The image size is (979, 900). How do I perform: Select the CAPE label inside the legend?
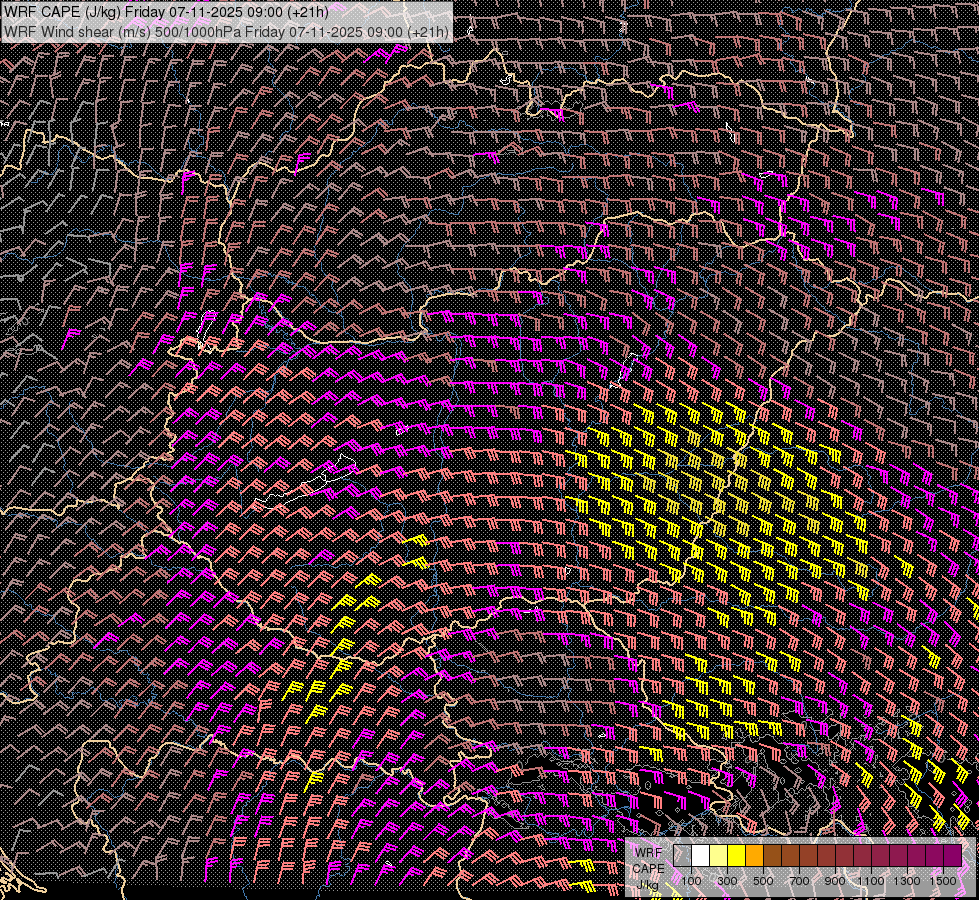point(648,868)
